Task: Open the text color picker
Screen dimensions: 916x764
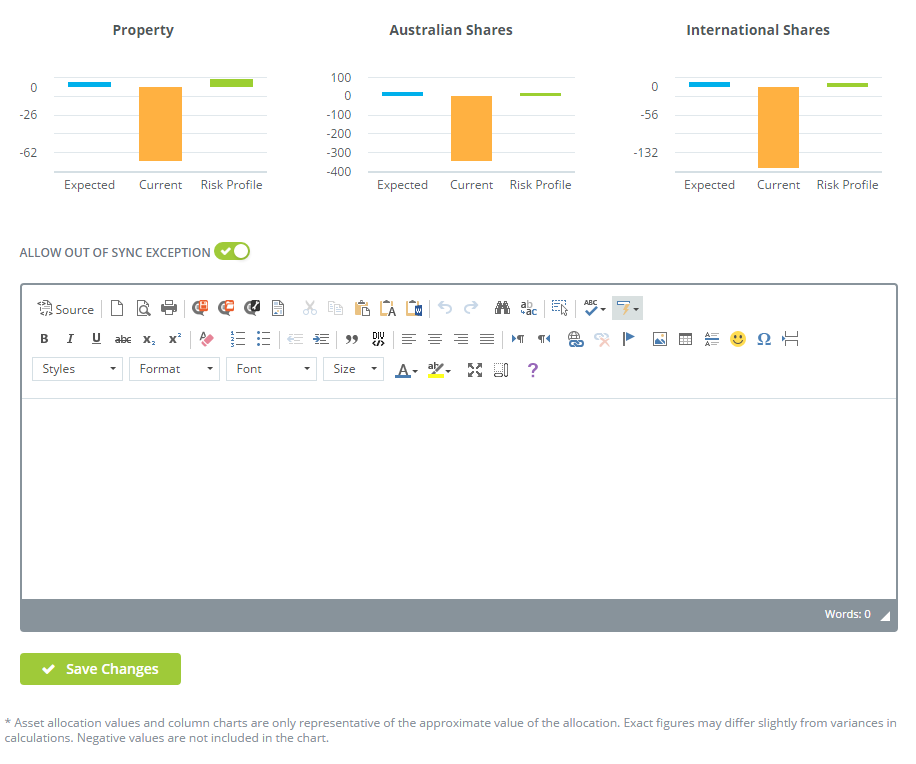Action: pyautogui.click(x=406, y=370)
